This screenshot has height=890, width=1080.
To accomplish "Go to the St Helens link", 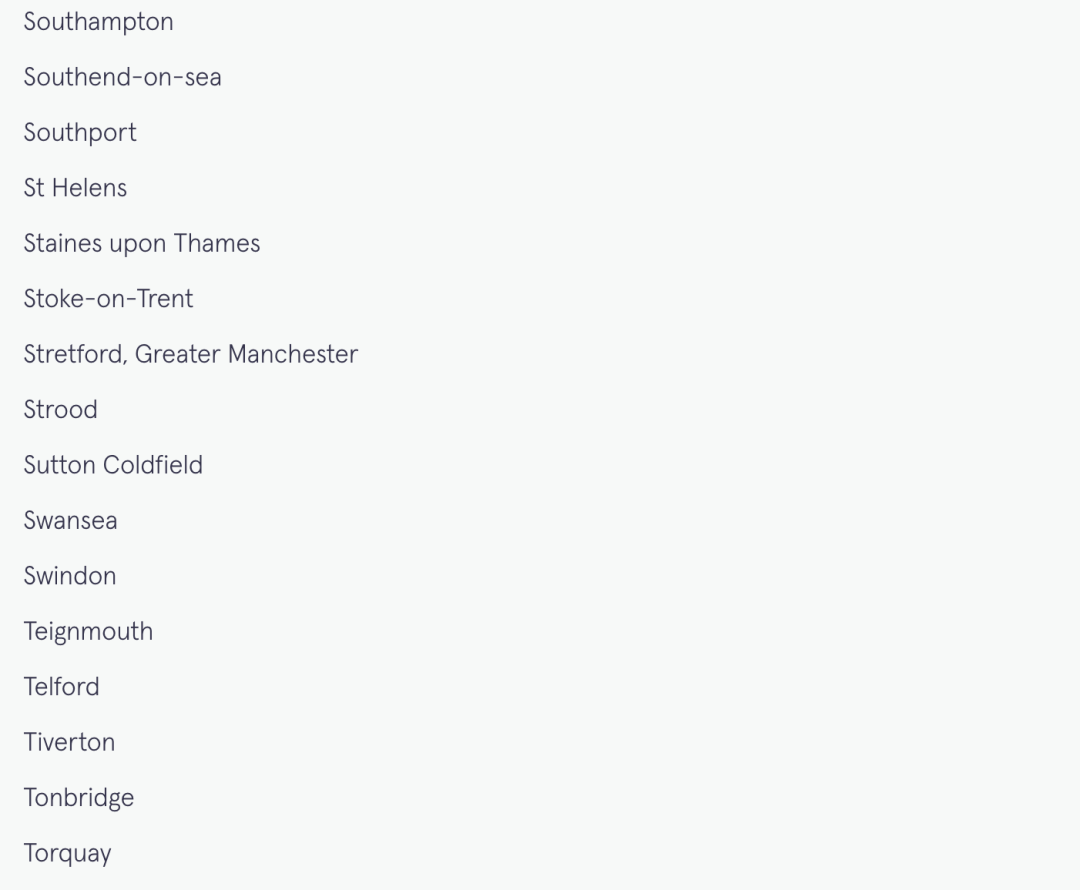I will point(75,188).
